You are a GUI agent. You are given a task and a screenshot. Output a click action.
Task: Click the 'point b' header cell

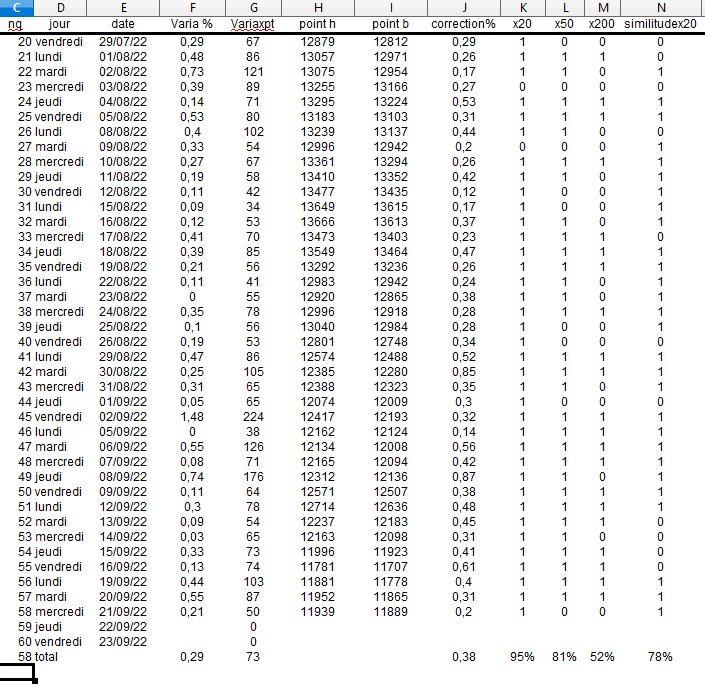(390, 24)
